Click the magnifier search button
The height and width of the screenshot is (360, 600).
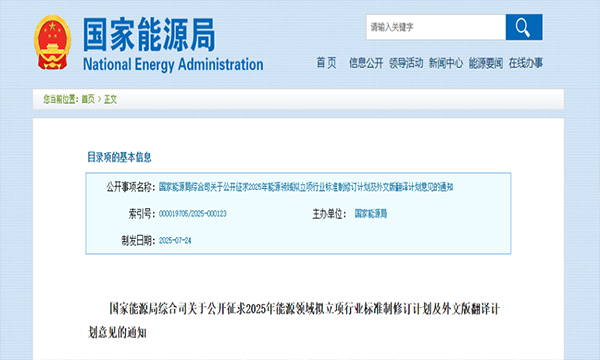(524, 27)
